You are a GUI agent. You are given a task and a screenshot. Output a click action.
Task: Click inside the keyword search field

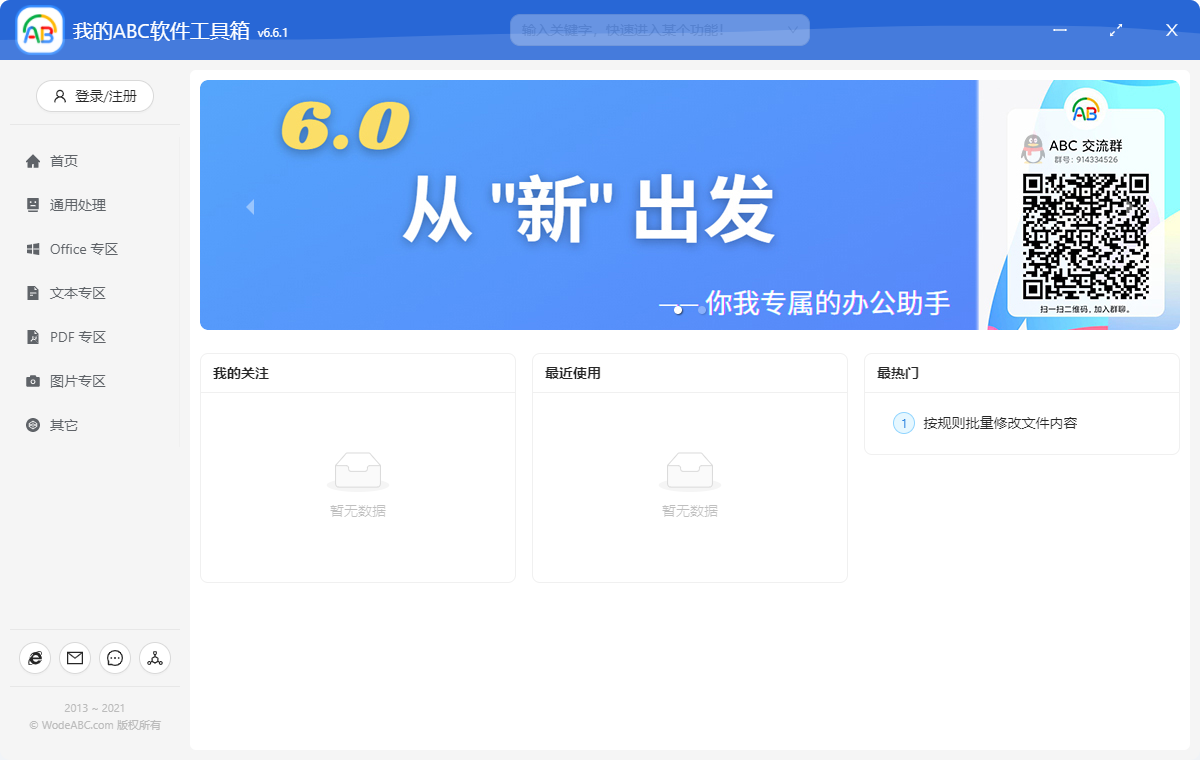point(650,30)
